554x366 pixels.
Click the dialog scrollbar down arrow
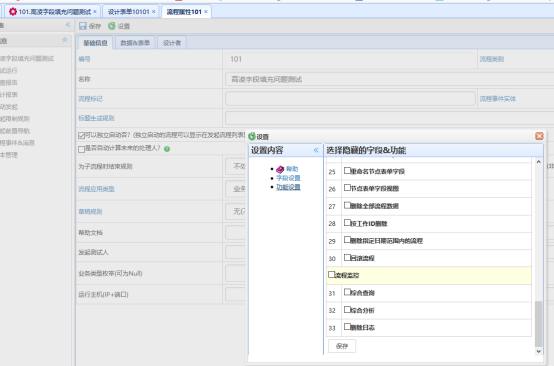coord(538,351)
